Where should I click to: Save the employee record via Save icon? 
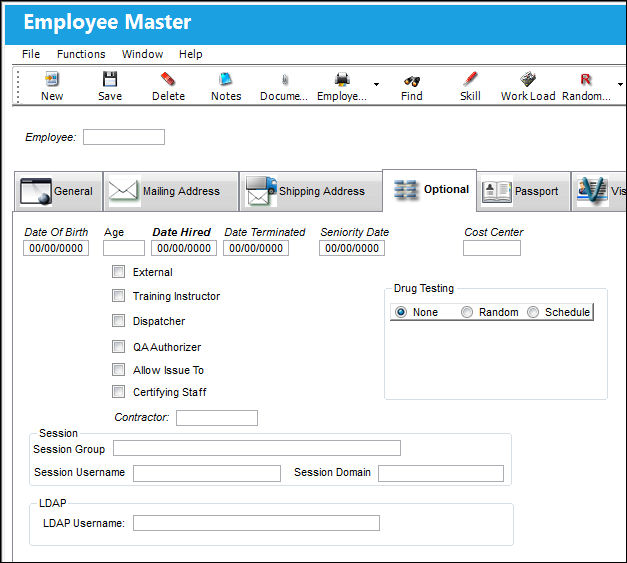pos(110,79)
